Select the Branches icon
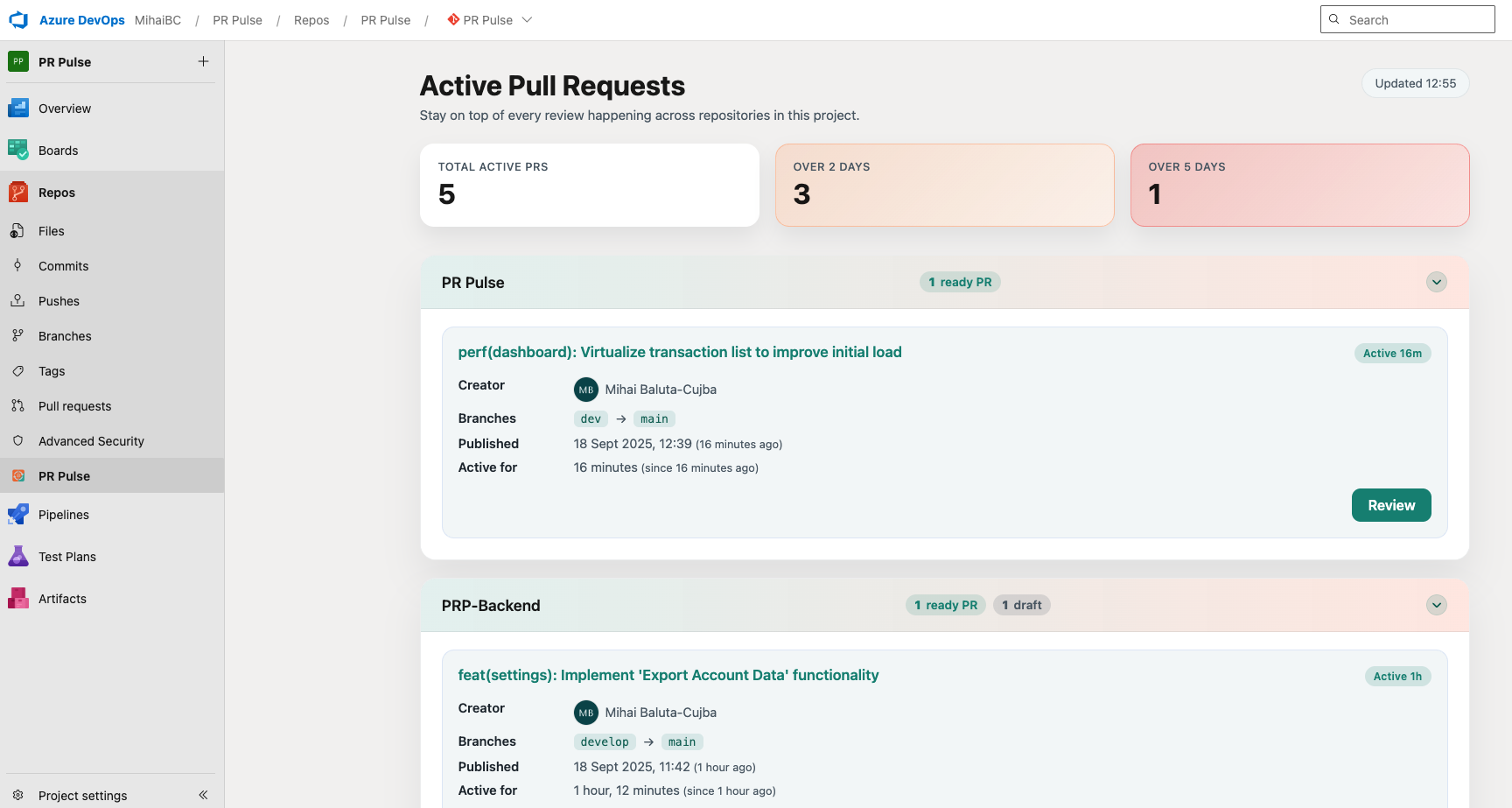The width and height of the screenshot is (1512, 808). [17, 336]
